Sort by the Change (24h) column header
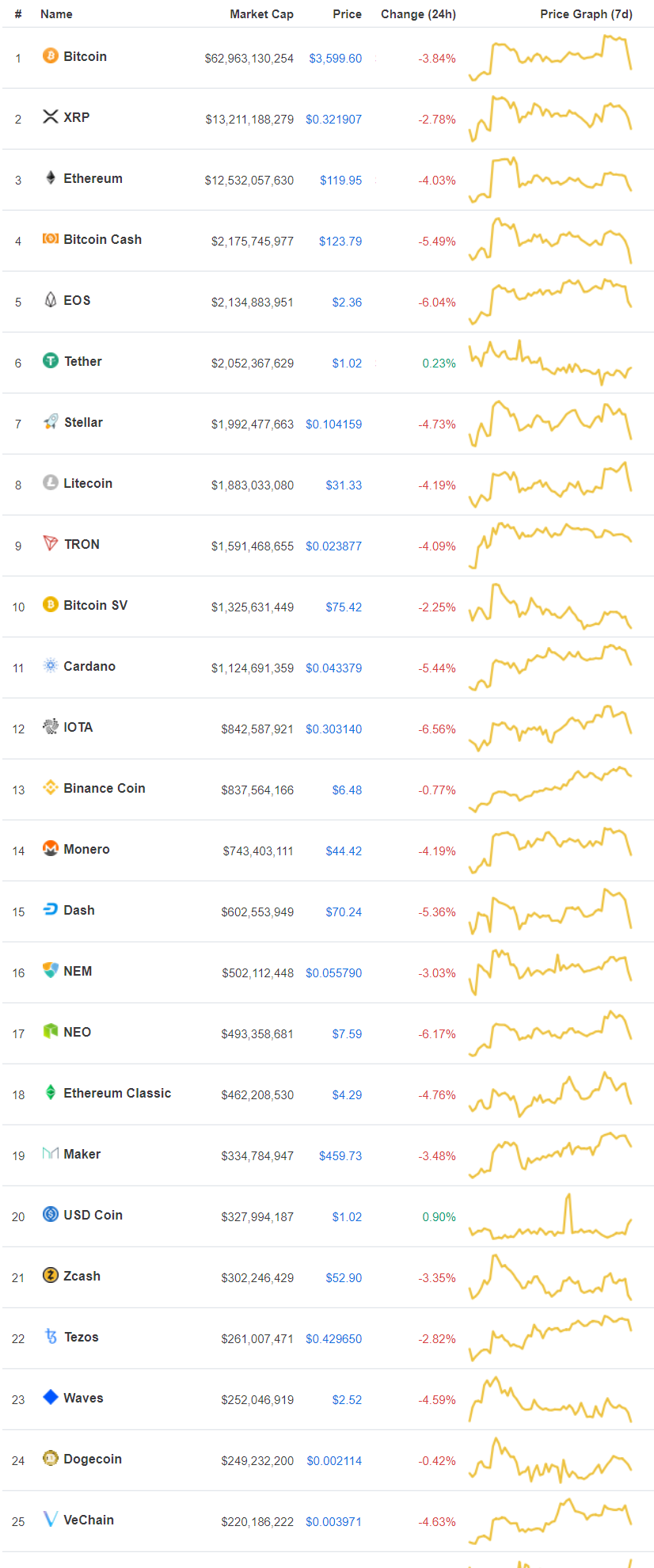Screen dimensions: 654x1568 [x=418, y=13]
